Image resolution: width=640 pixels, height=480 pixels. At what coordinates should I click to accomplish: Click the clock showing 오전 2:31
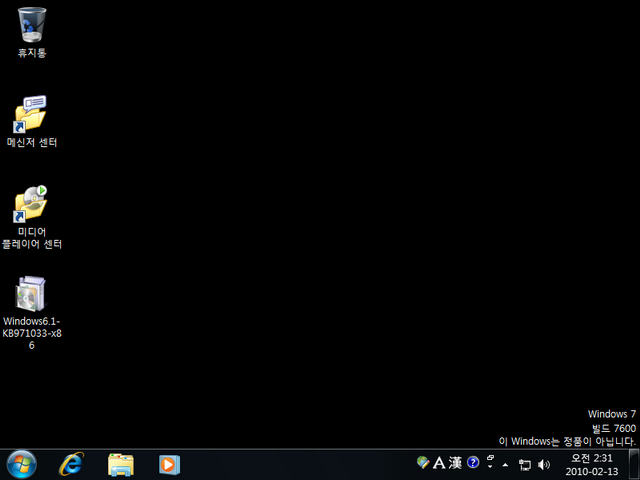(592, 458)
